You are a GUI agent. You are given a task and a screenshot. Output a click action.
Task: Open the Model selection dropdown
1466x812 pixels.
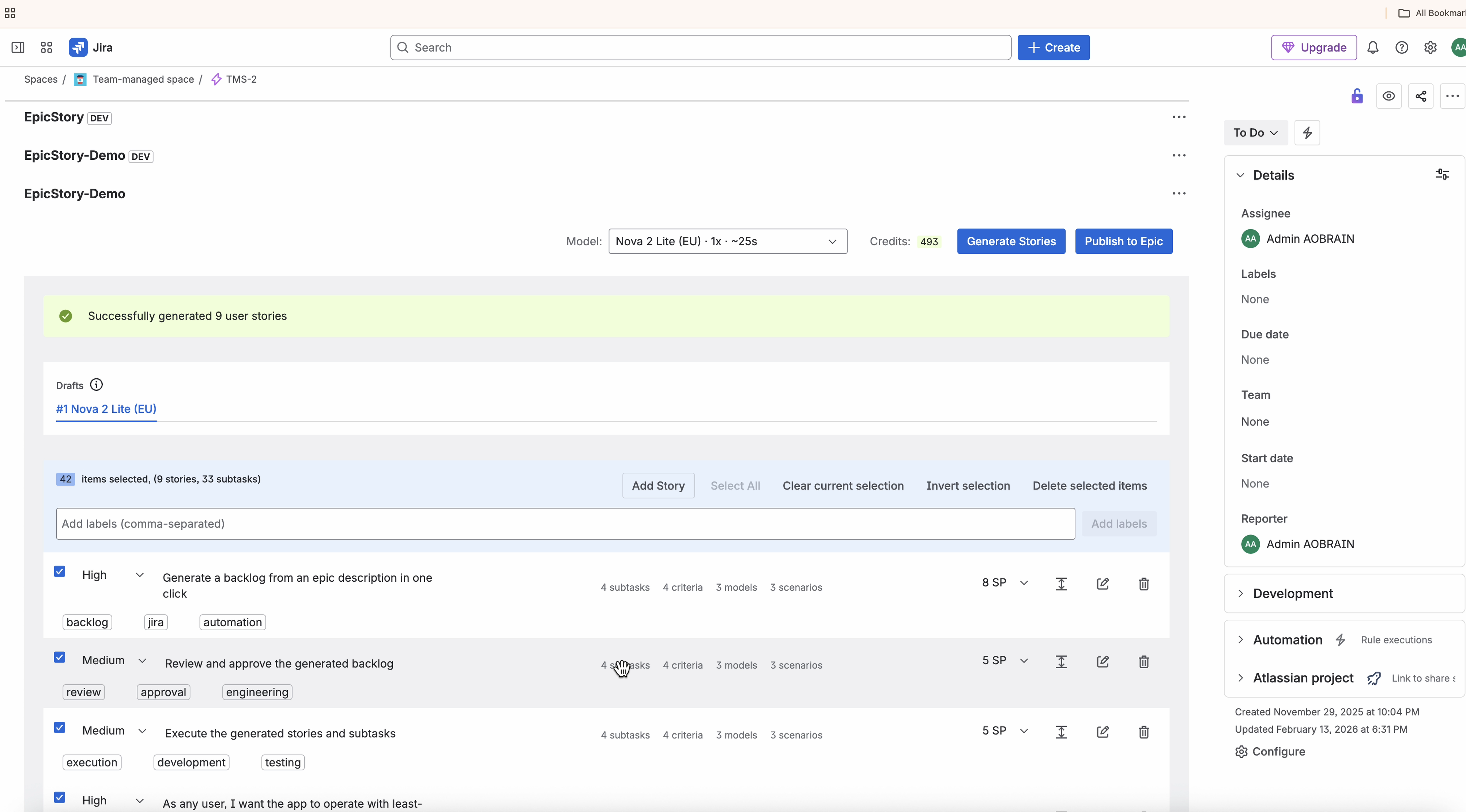coord(727,241)
